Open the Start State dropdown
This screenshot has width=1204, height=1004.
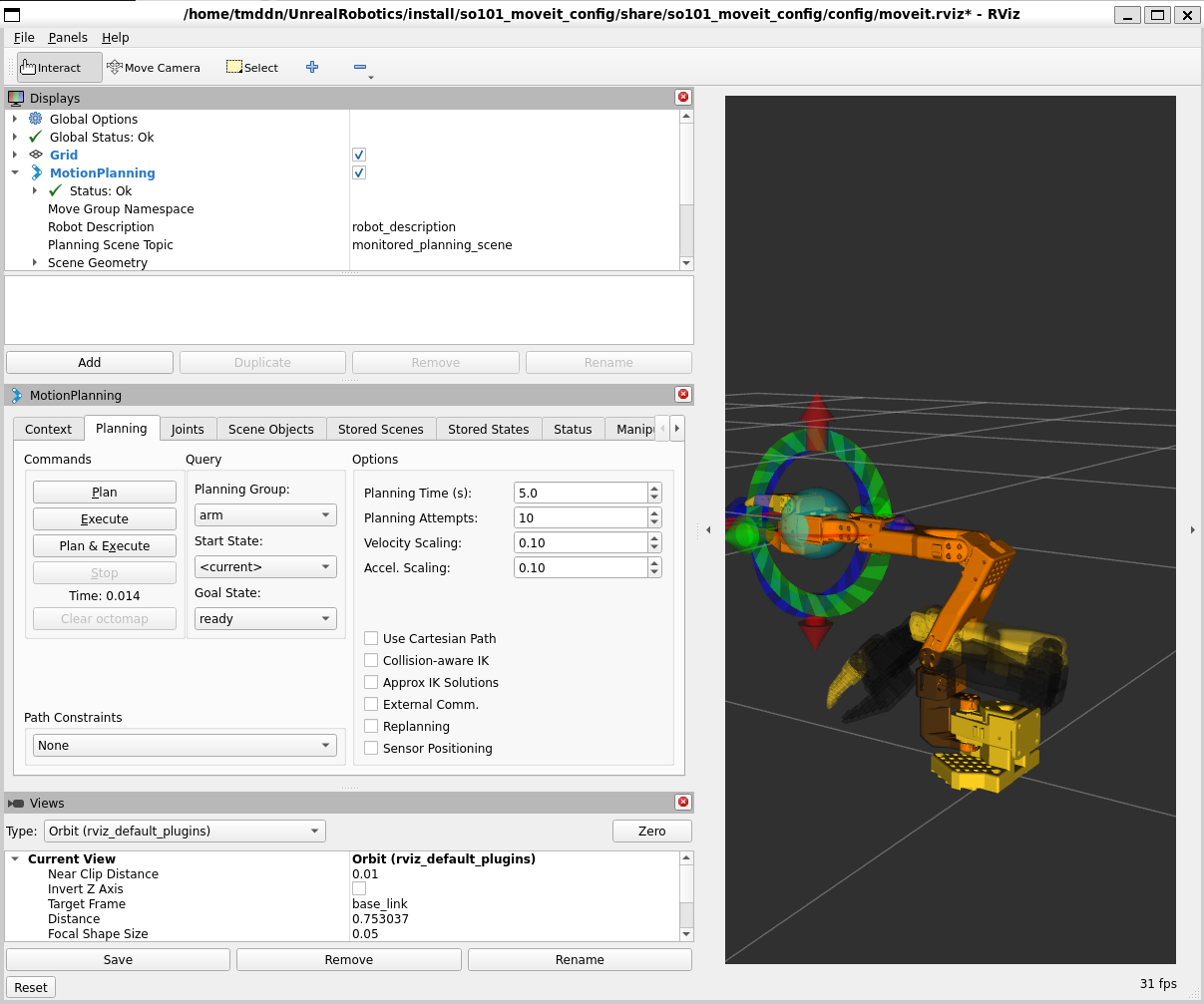[x=265, y=566]
